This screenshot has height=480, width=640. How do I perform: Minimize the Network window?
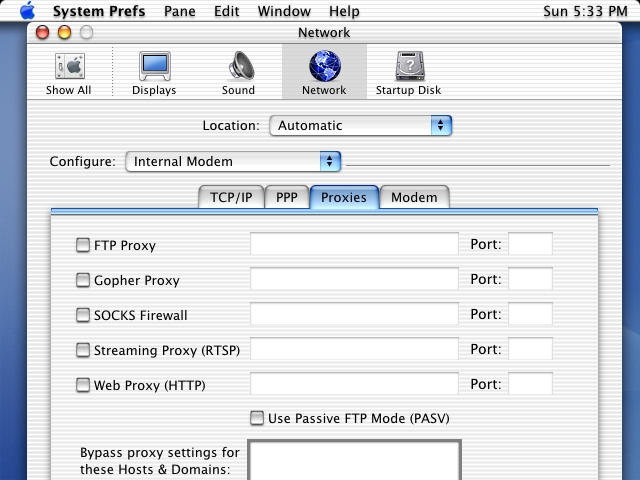click(x=64, y=32)
